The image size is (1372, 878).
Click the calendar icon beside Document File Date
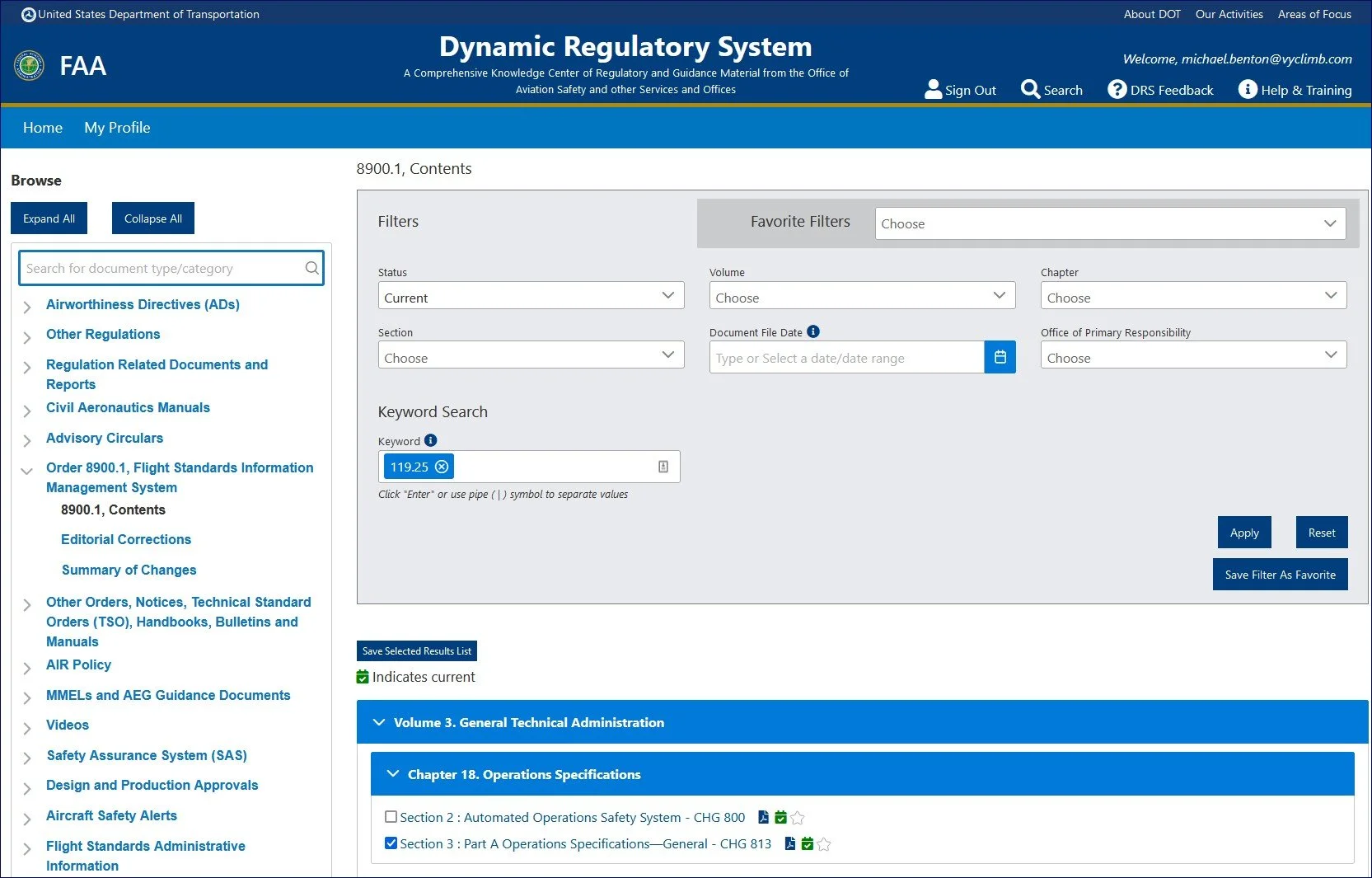[x=1000, y=357]
